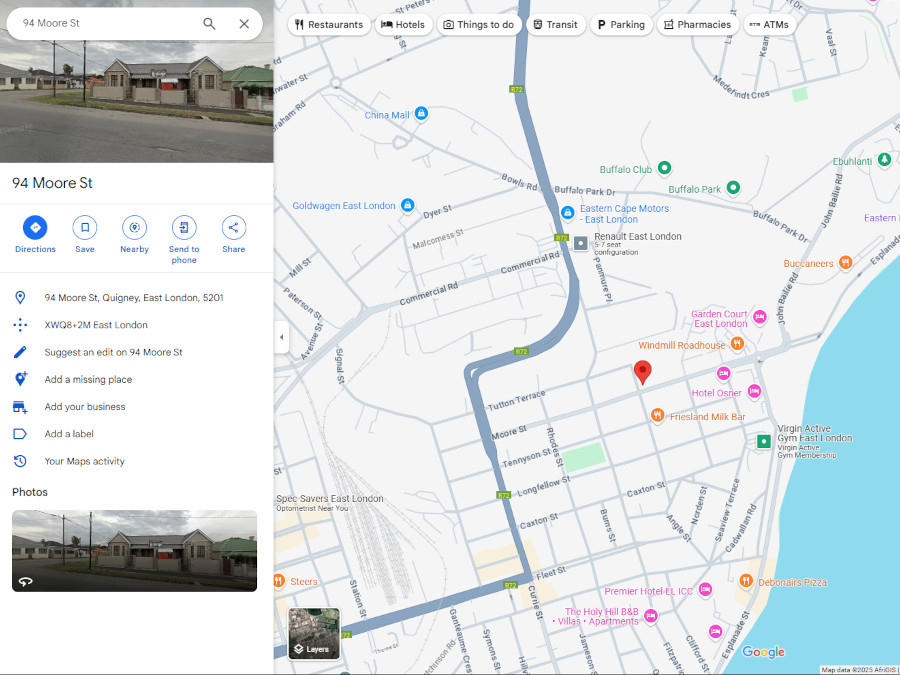
Task: Collapse the left place panel
Action: (x=281, y=337)
